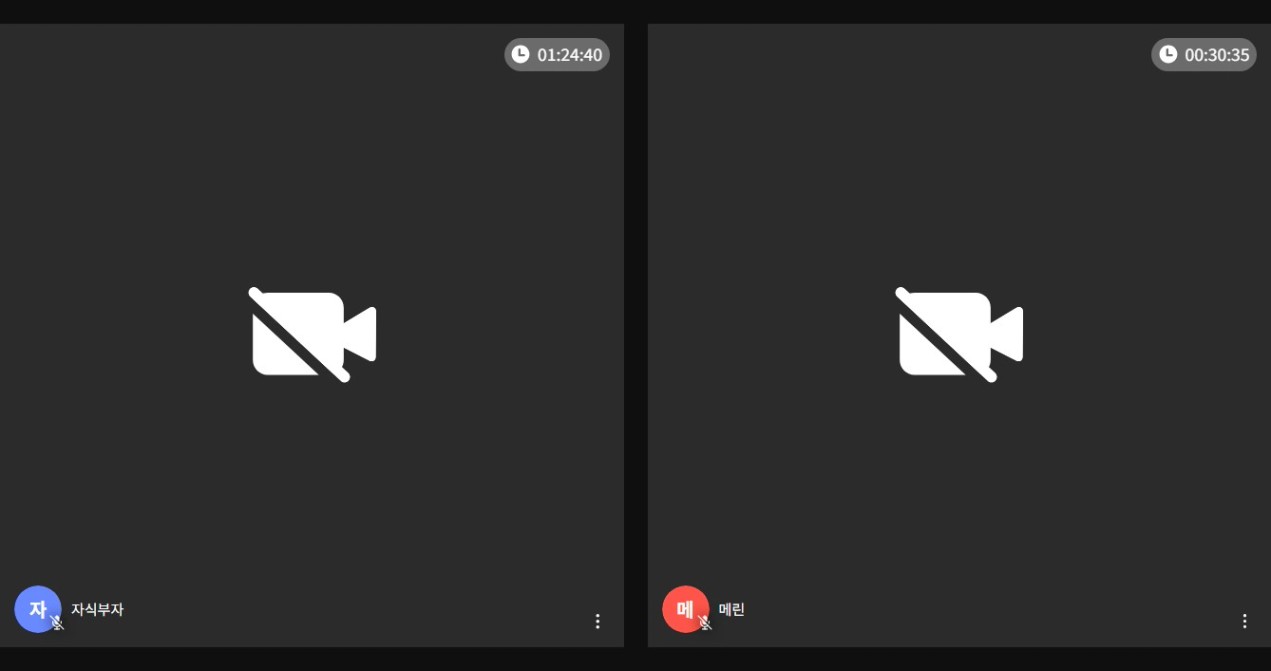Toggle the muted microphone on 자식부자's avatar
The image size is (1271, 671).
pos(58,623)
